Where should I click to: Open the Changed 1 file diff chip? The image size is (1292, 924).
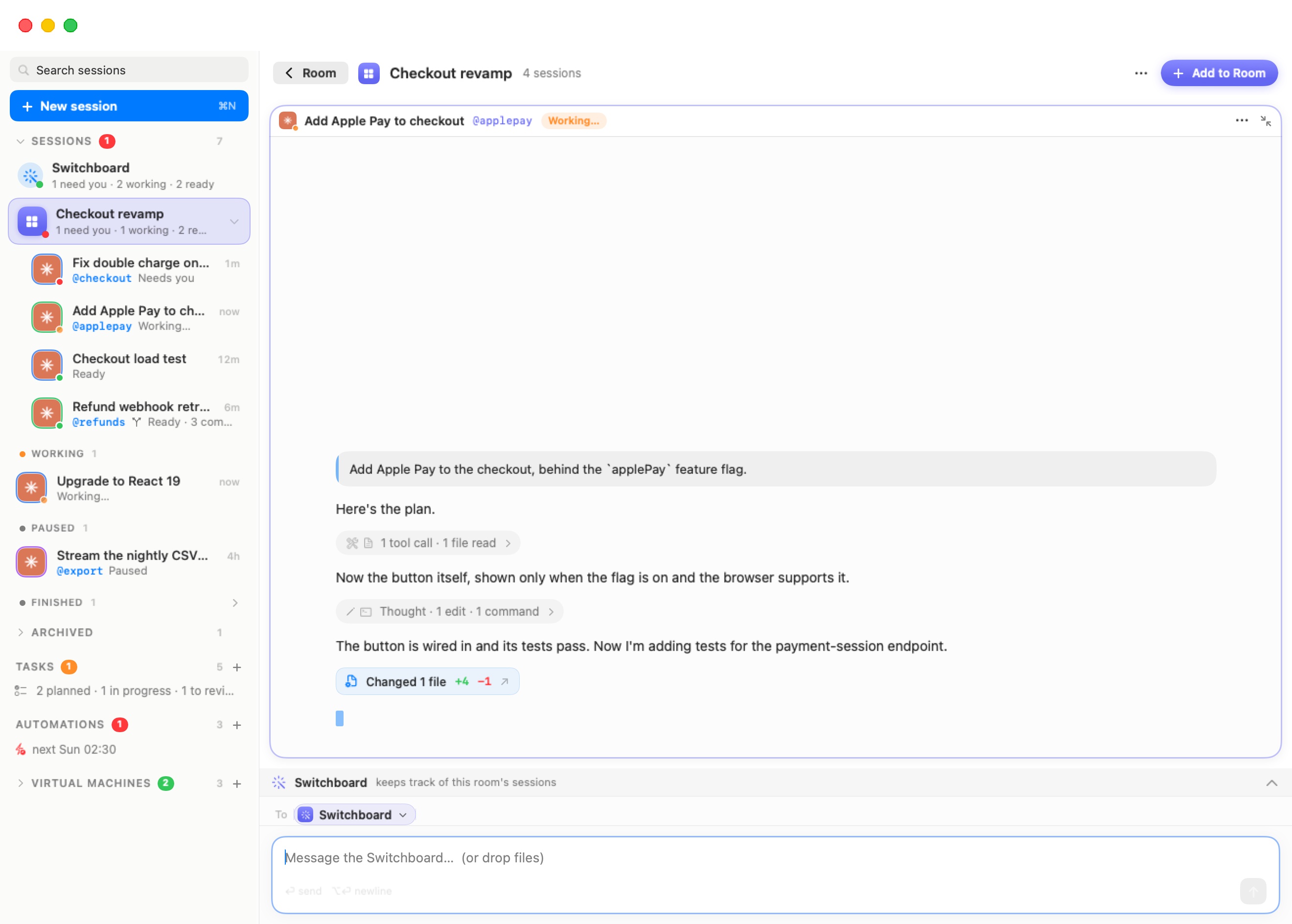[427, 682]
